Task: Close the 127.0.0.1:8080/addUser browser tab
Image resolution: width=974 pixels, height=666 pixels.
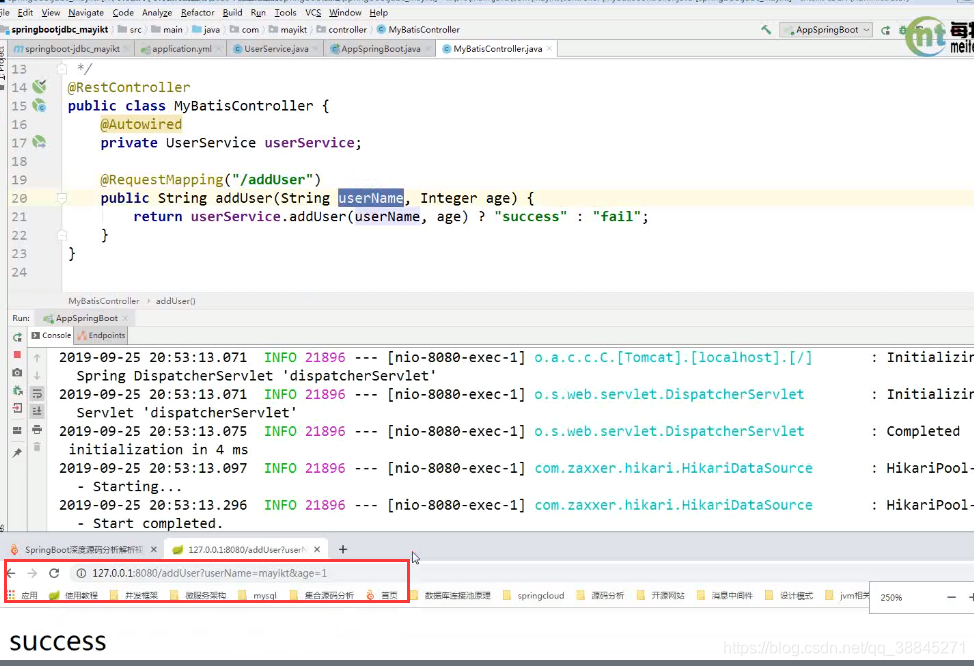Action: (x=317, y=549)
